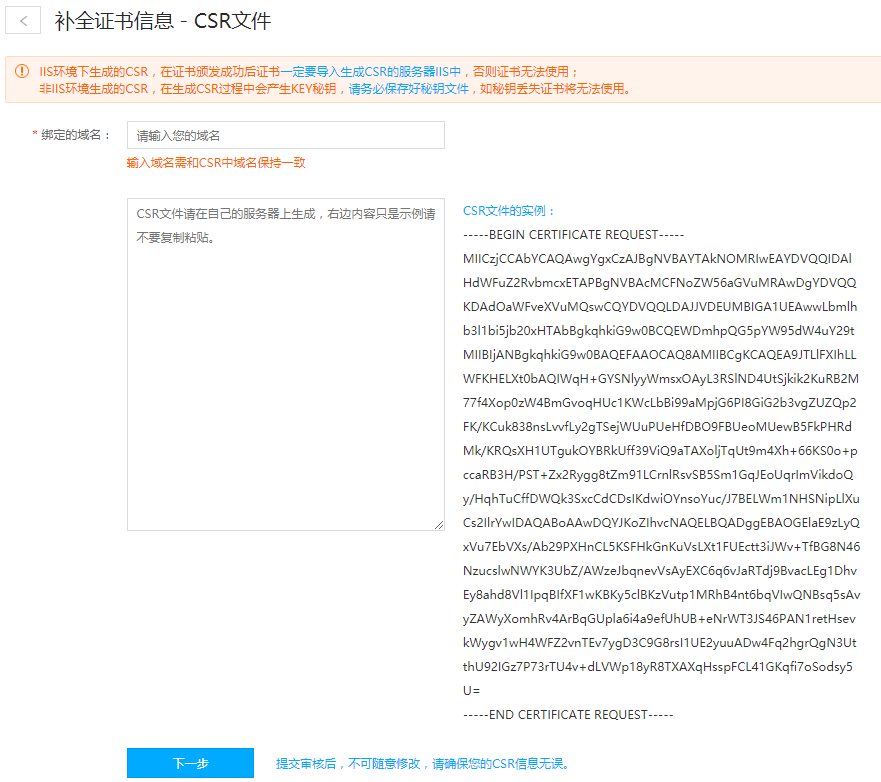Click the page title 补全证书信息 - CSR文件
The width and height of the screenshot is (881, 782).
click(162, 21)
